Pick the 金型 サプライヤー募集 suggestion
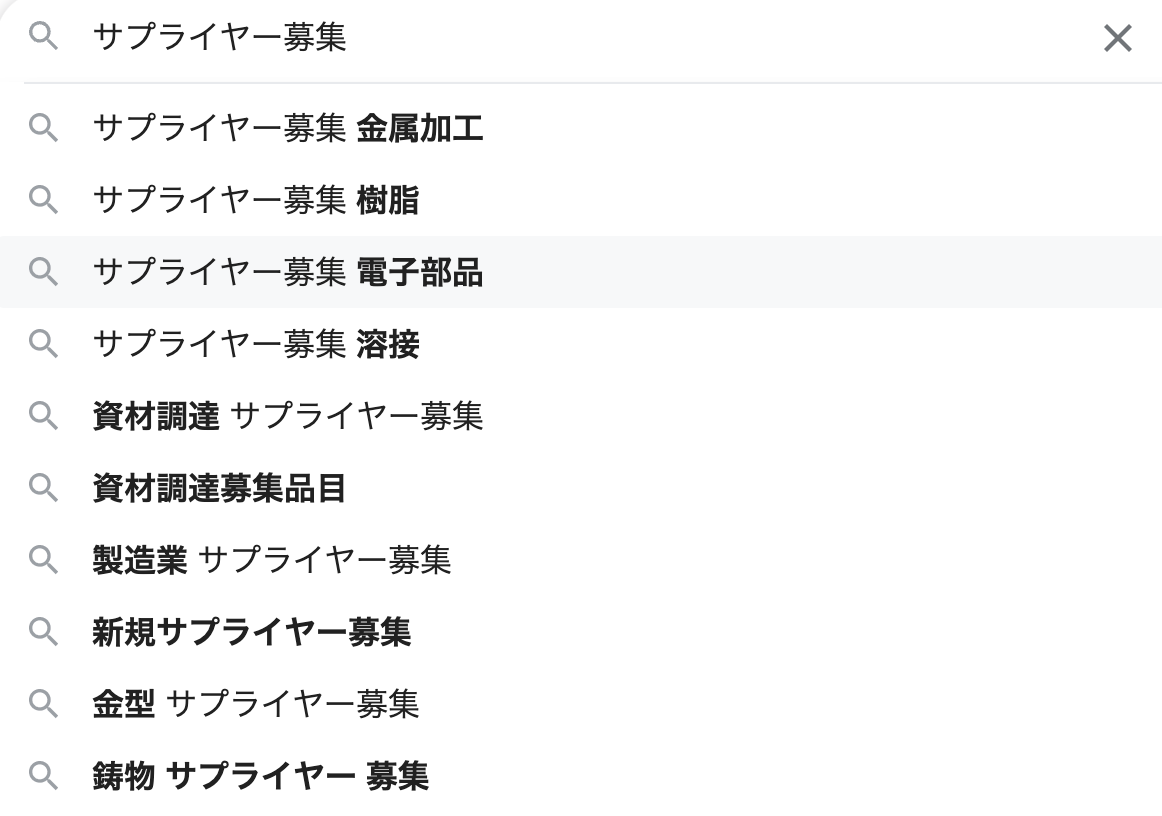This screenshot has width=1162, height=816. pos(256,705)
